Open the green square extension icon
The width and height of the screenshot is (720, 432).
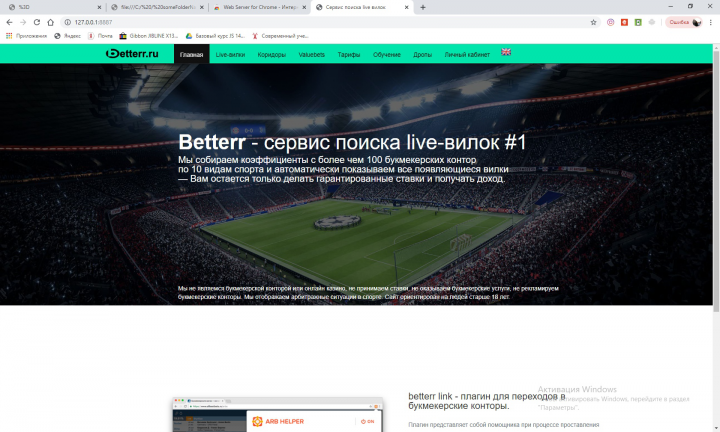(638, 22)
